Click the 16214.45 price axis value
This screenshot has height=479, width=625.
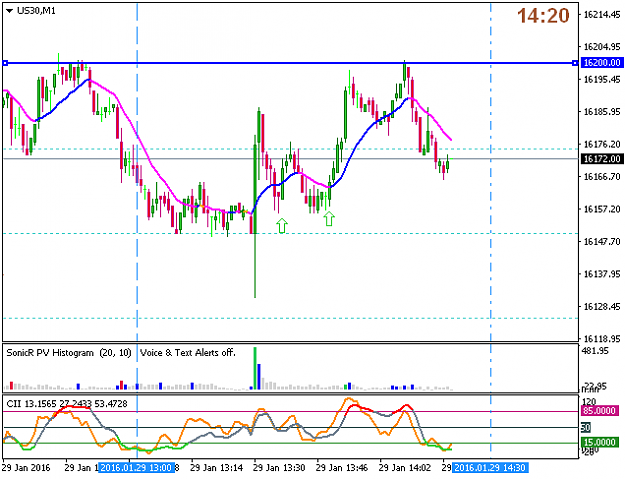point(602,15)
